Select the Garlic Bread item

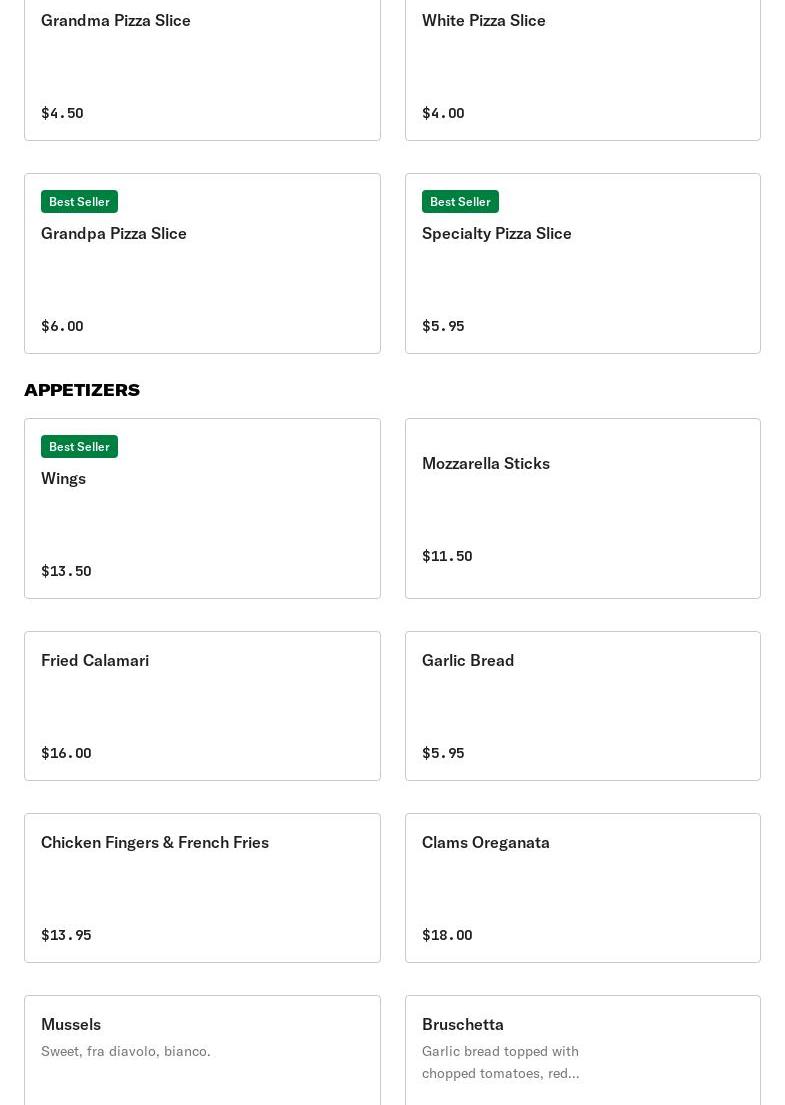point(583,706)
